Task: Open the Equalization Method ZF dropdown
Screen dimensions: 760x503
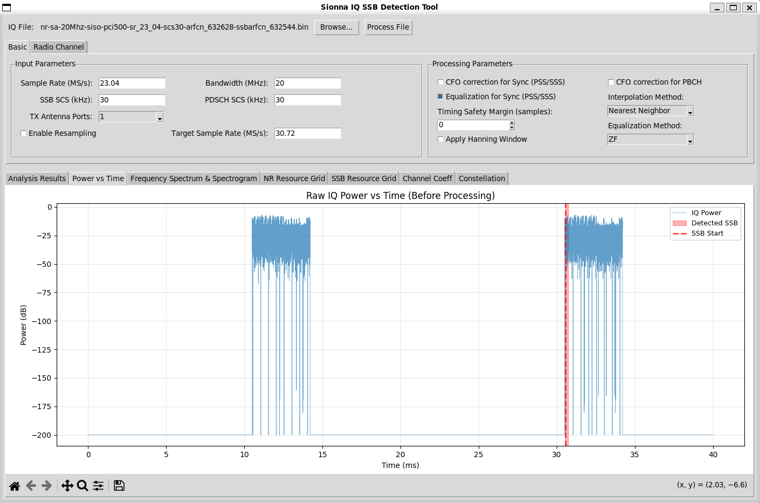Action: coord(650,140)
